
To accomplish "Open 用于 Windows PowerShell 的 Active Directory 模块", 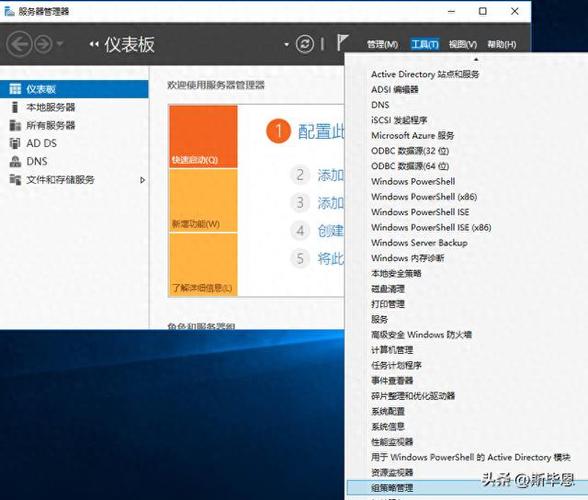I will coord(471,457).
